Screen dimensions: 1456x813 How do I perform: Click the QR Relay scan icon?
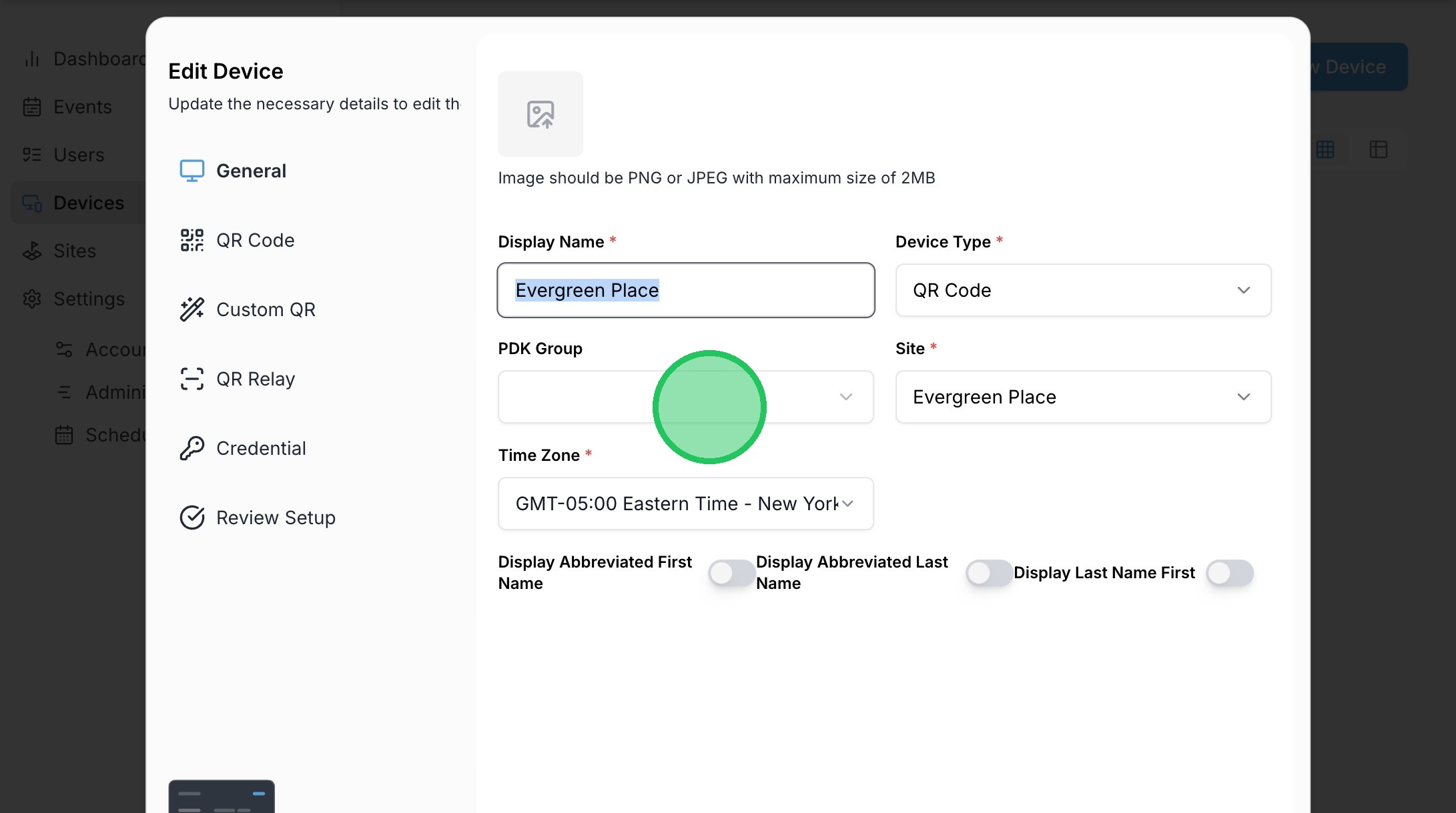192,379
